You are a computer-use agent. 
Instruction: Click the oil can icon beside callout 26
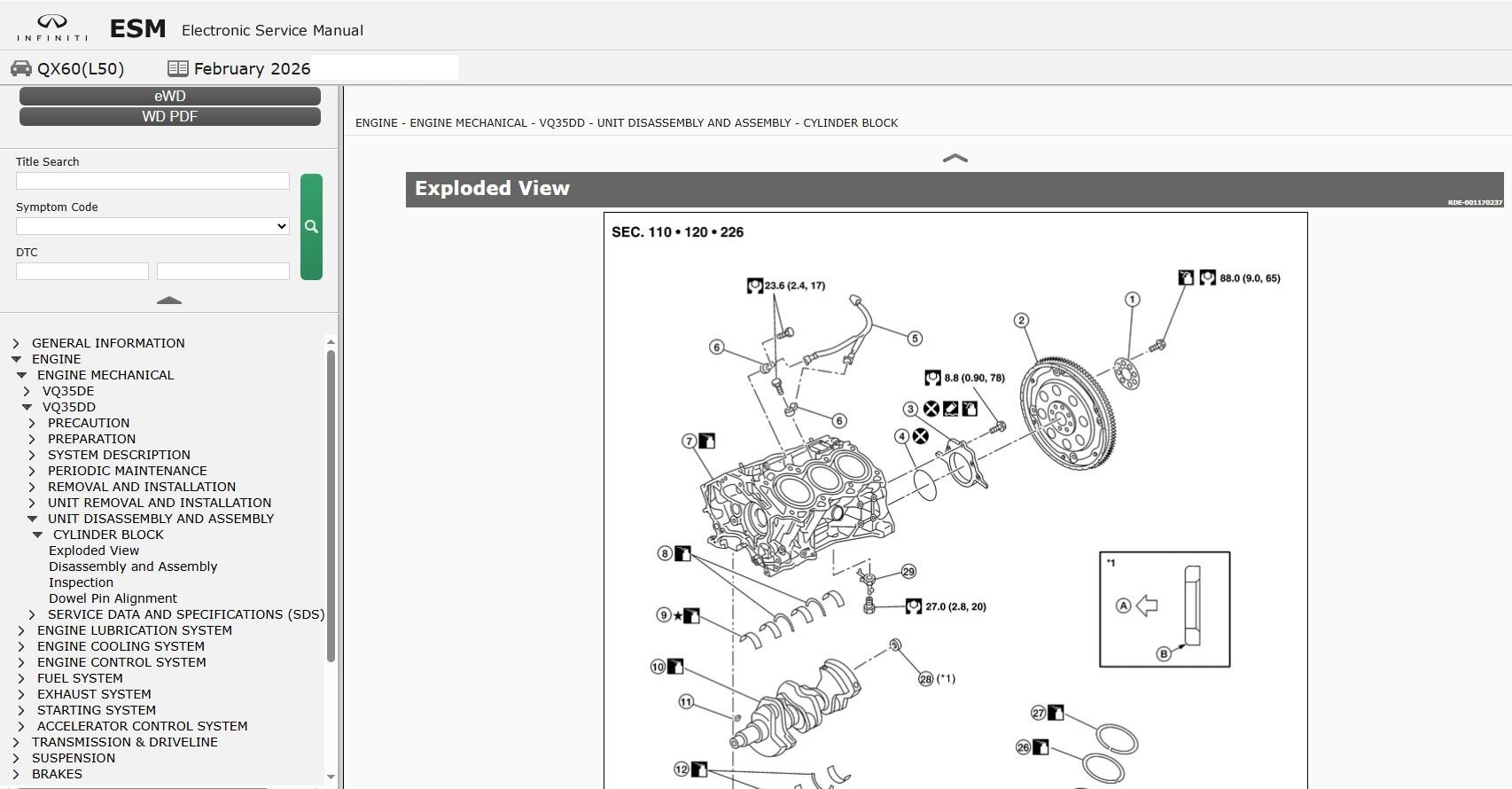(1040, 747)
